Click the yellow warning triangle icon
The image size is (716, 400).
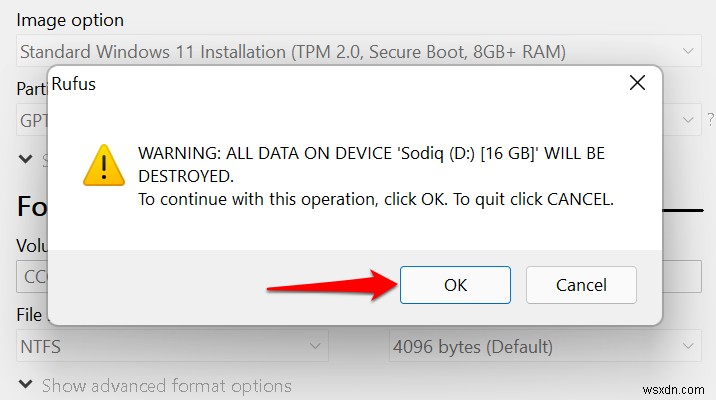click(x=104, y=165)
